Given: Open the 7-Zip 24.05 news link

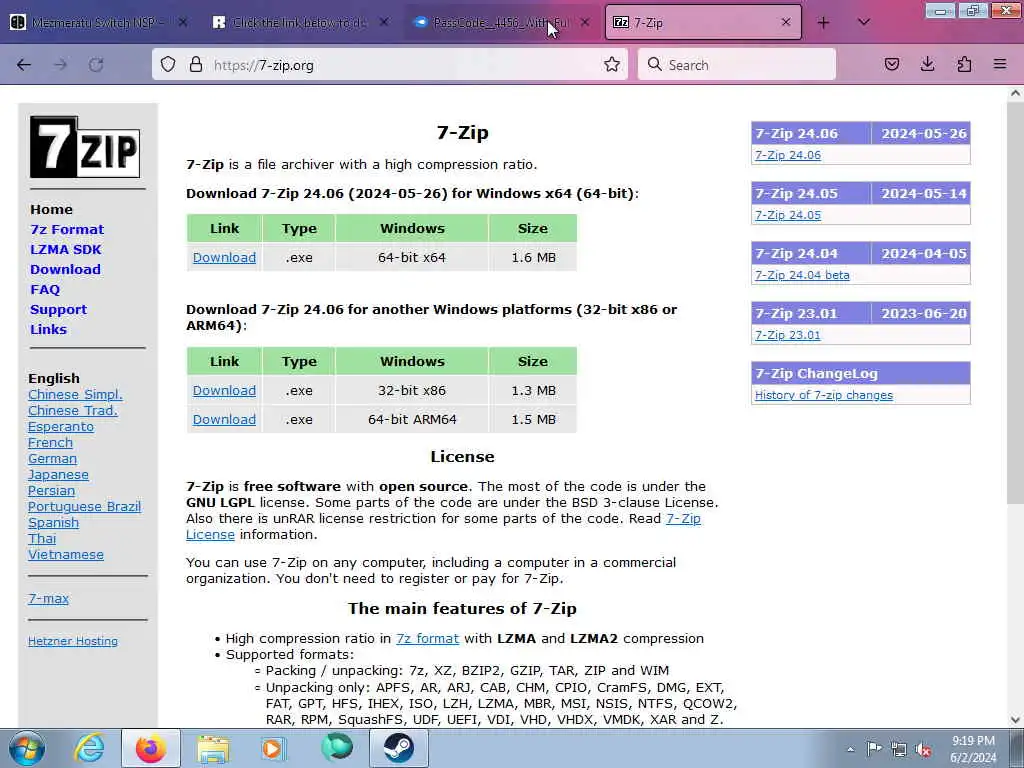Looking at the screenshot, I should click(x=788, y=215).
